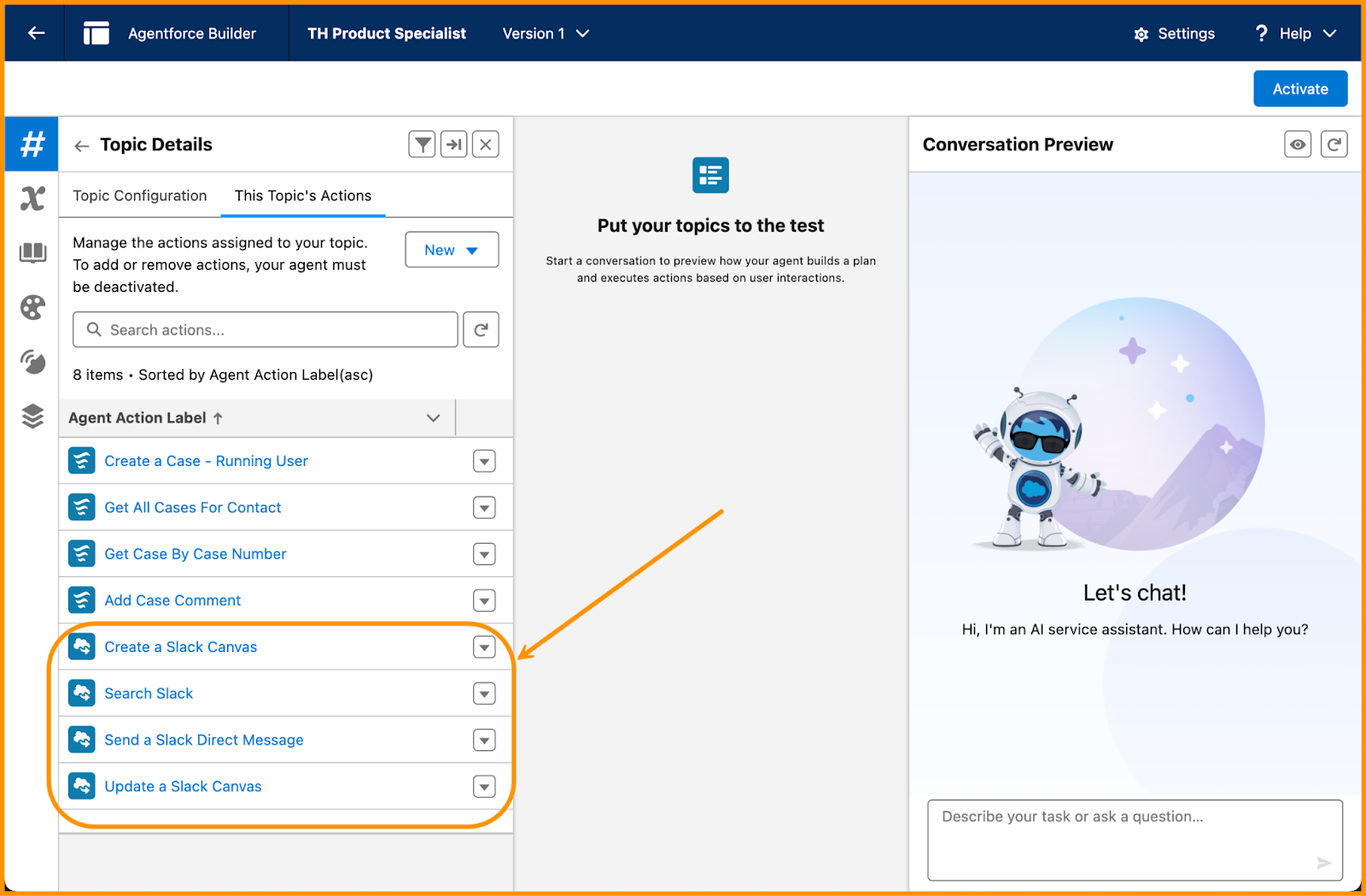
Task: Open the layers stack sidebar icon
Action: point(32,416)
